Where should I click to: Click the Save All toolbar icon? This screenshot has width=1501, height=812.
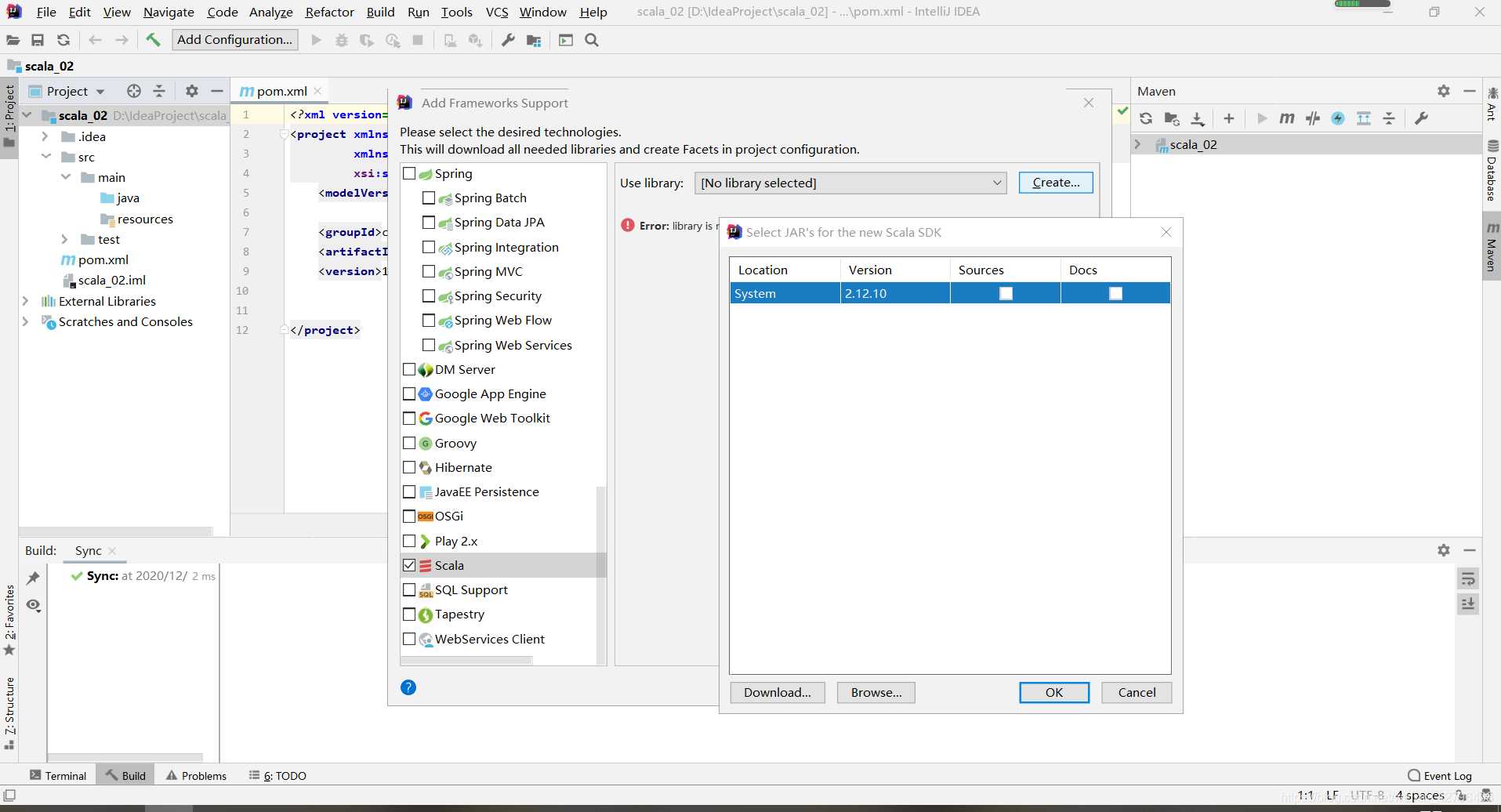(x=38, y=40)
